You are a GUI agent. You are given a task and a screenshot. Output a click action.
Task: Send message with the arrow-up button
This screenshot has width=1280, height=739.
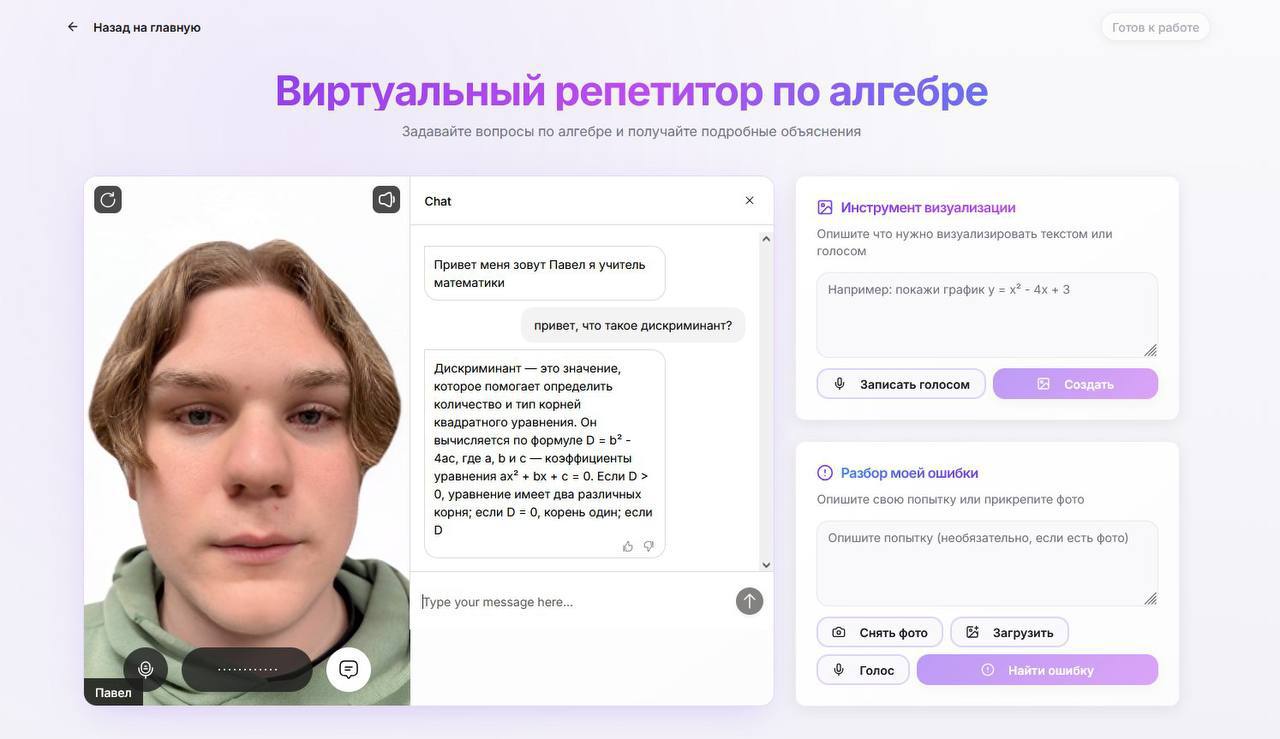[749, 601]
